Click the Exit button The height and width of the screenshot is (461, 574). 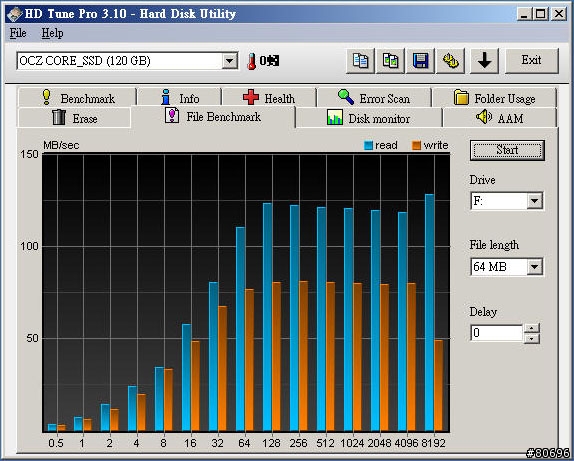click(532, 60)
